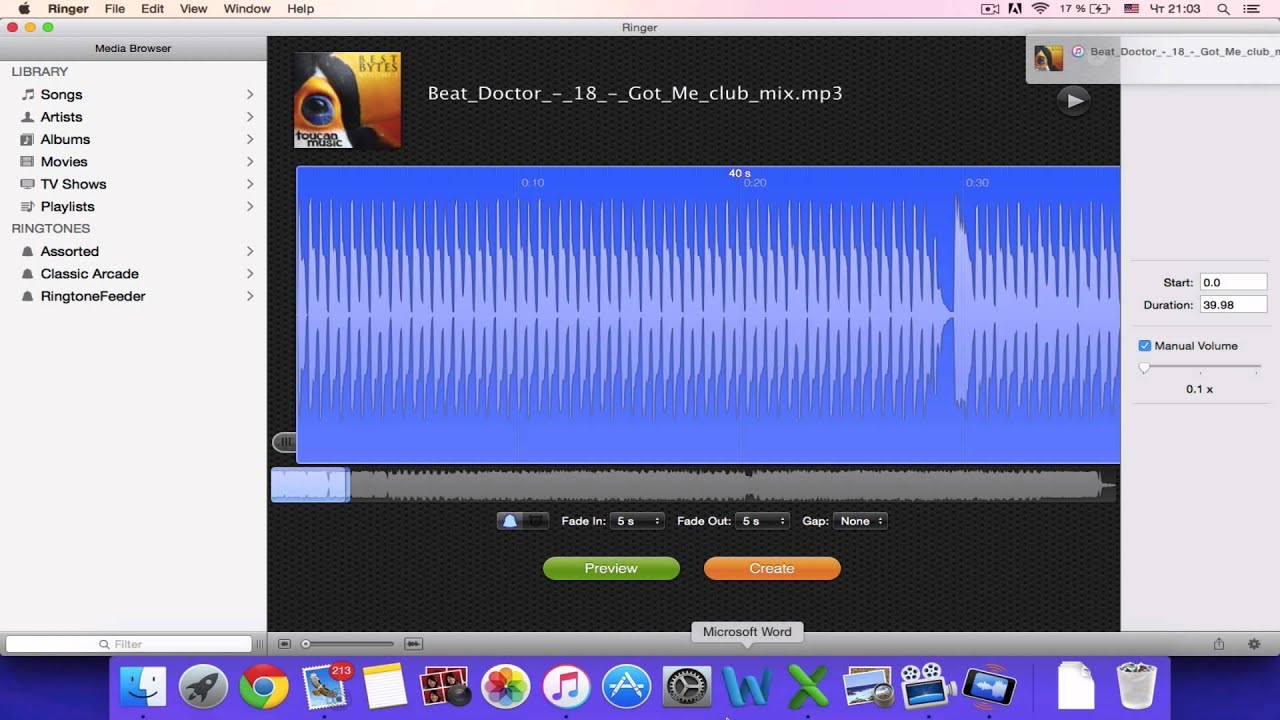The width and height of the screenshot is (1280, 720).
Task: Click the Albums icon in Library
Action: 28,139
